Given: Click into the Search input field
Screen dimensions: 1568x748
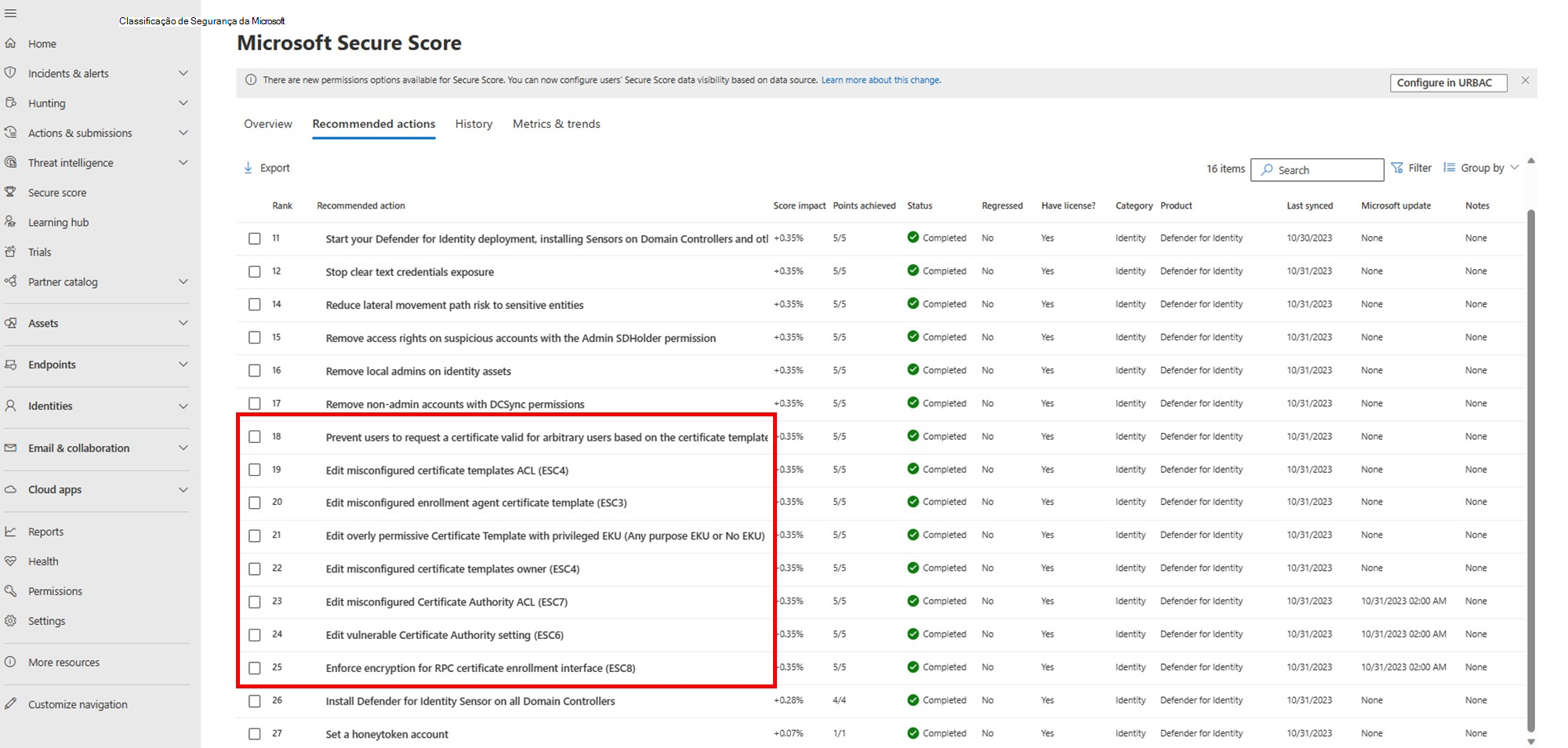Looking at the screenshot, I should pos(1325,170).
